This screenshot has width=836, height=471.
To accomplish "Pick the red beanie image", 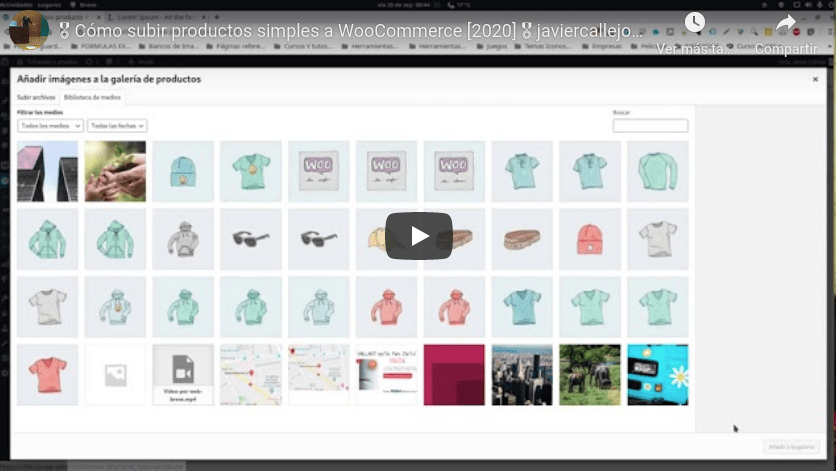I will pyautogui.click(x=590, y=239).
